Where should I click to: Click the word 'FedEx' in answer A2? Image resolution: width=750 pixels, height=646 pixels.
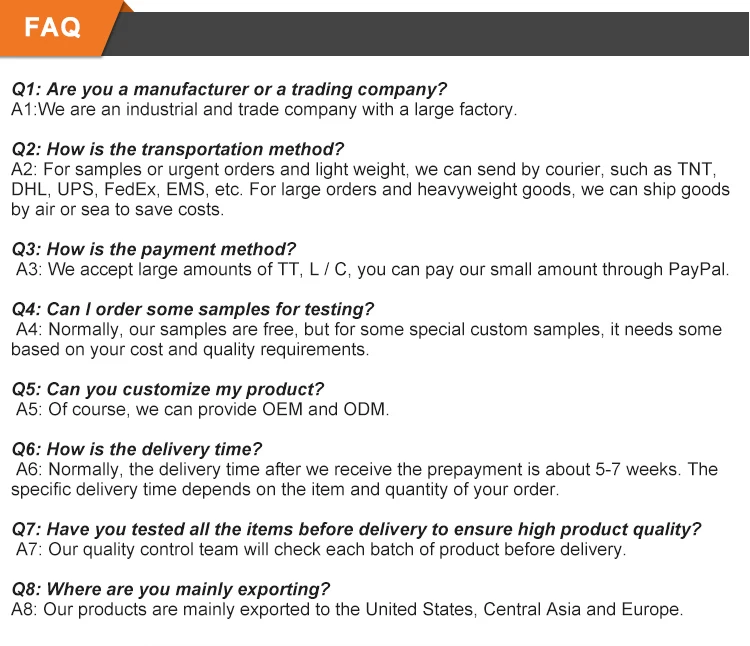pos(123,190)
